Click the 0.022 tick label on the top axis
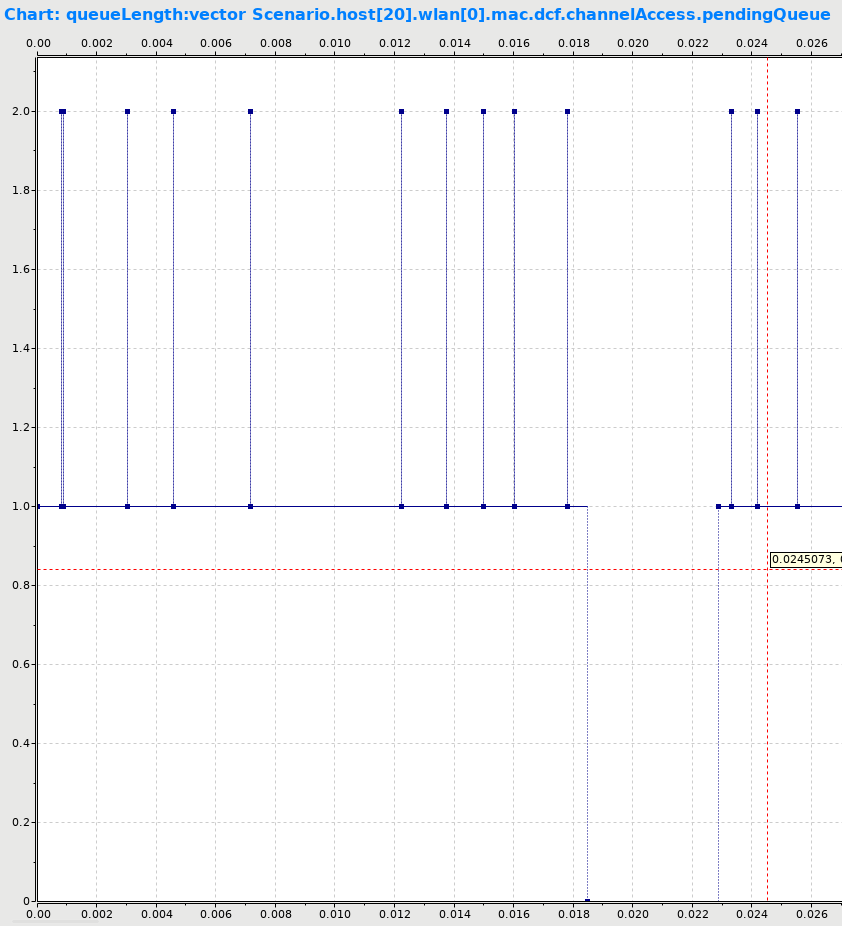 click(693, 43)
